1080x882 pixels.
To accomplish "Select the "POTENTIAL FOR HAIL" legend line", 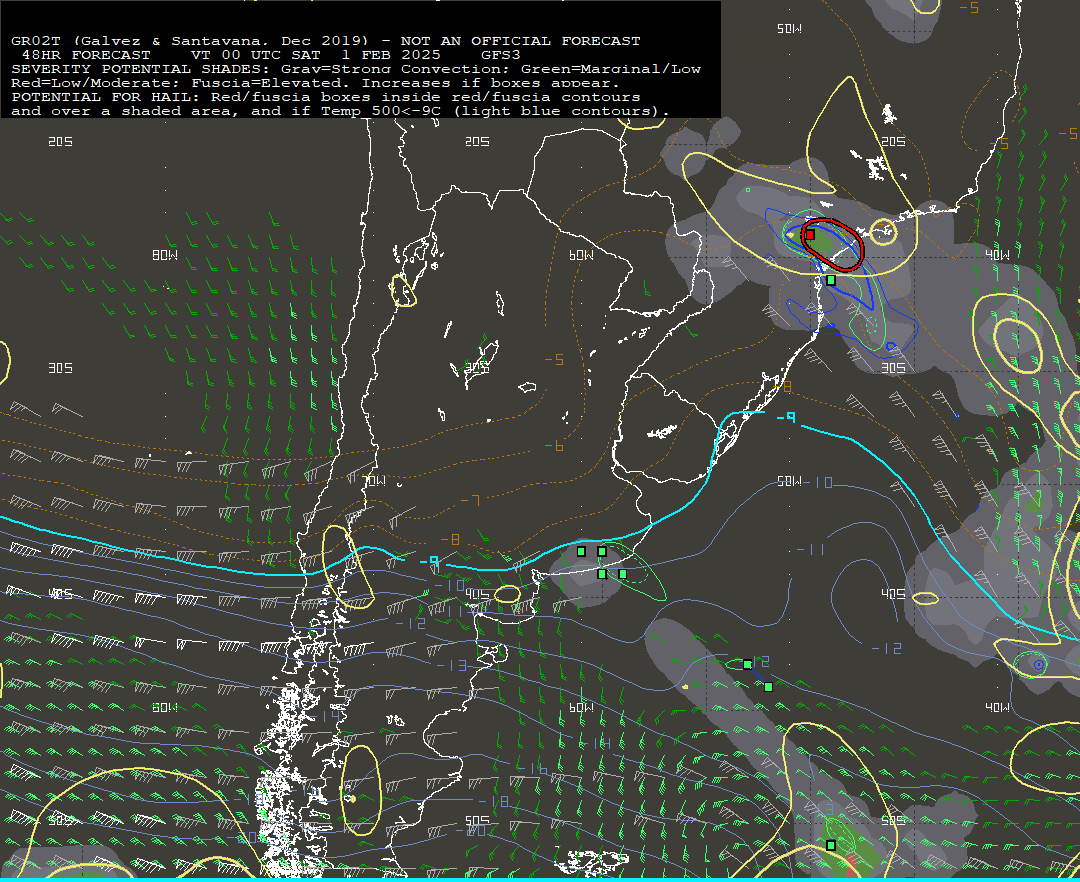I will [326, 97].
